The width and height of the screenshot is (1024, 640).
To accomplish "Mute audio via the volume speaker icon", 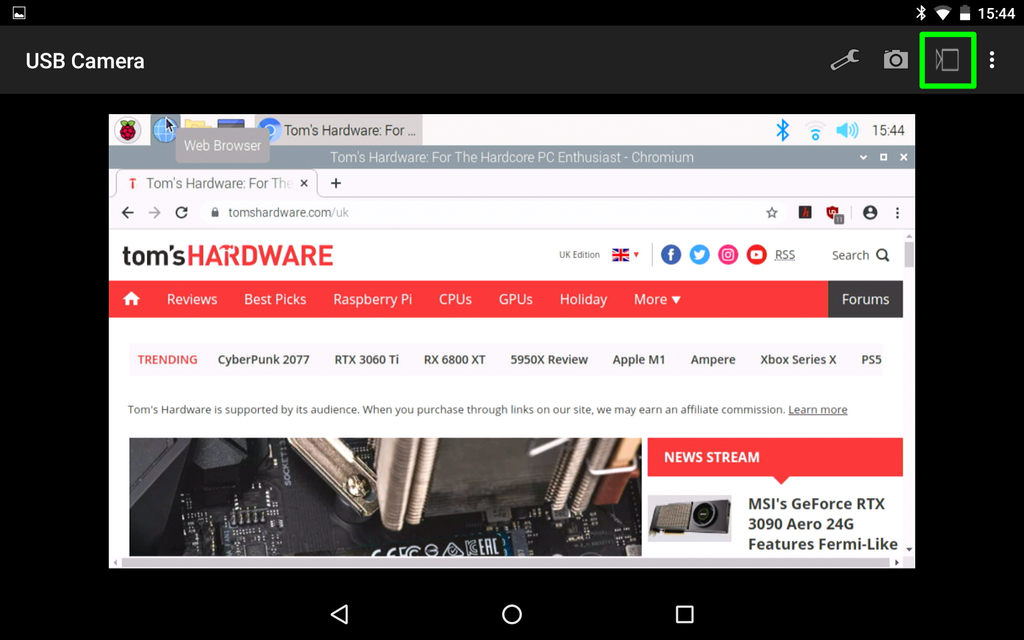I will [x=847, y=130].
